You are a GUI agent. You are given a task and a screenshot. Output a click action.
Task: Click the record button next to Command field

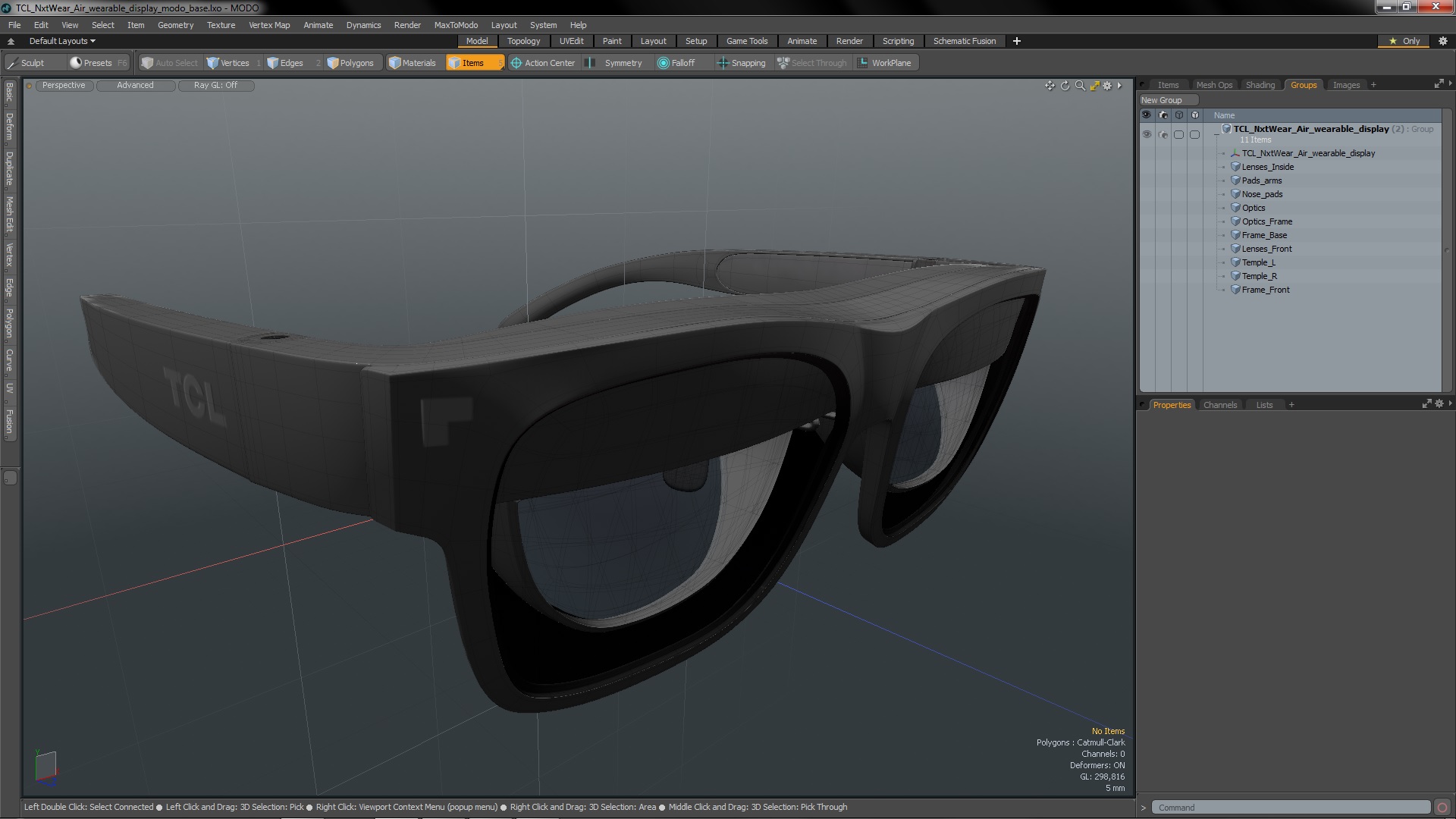click(1442, 808)
